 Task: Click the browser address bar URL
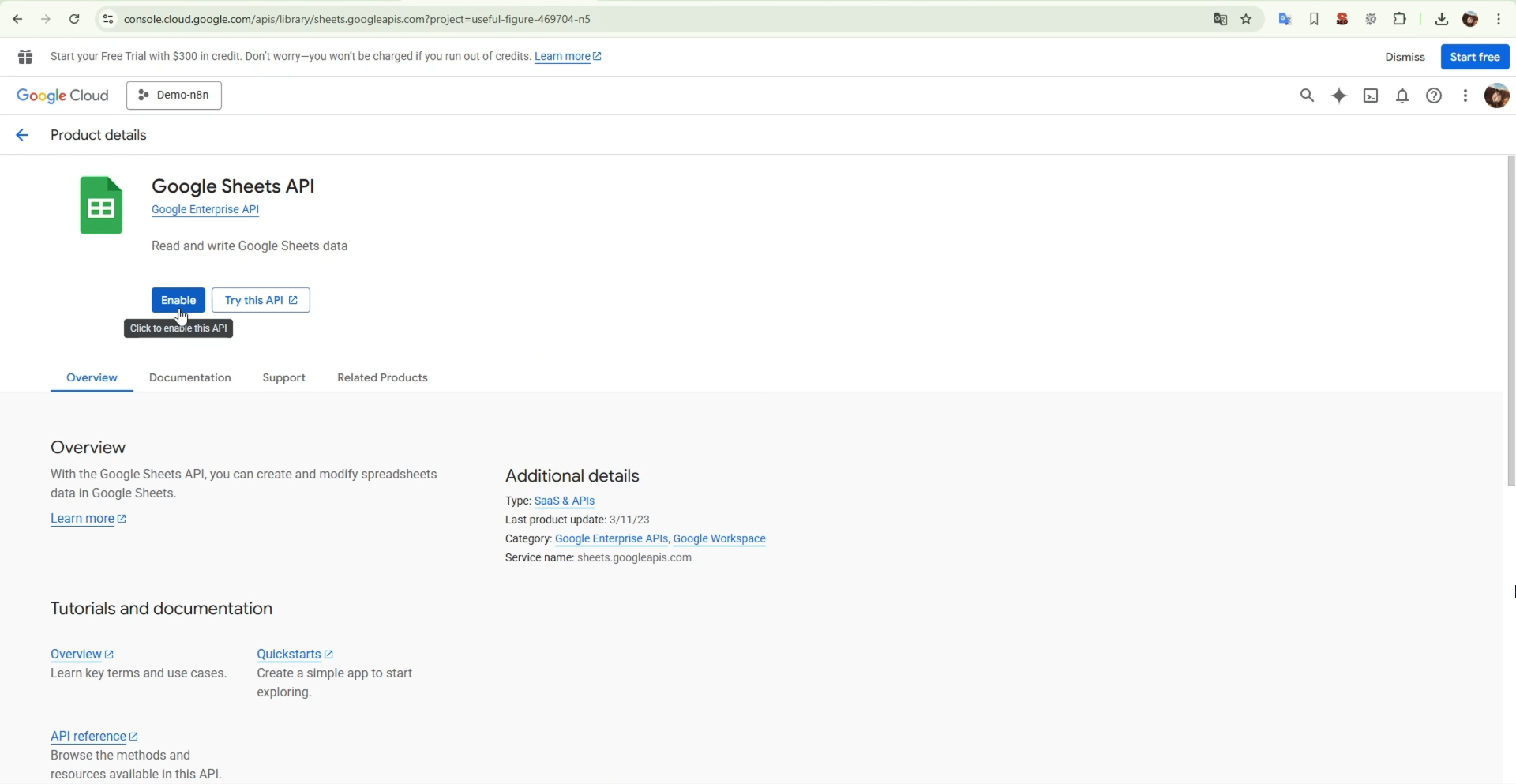tap(358, 19)
